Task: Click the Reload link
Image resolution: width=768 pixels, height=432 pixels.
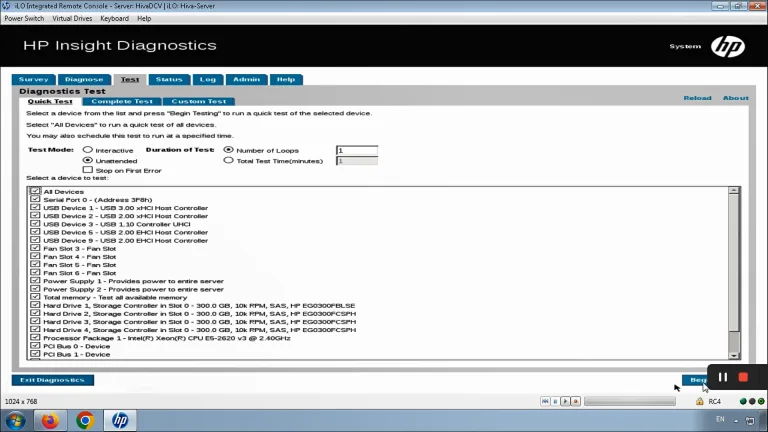Action: (697, 98)
